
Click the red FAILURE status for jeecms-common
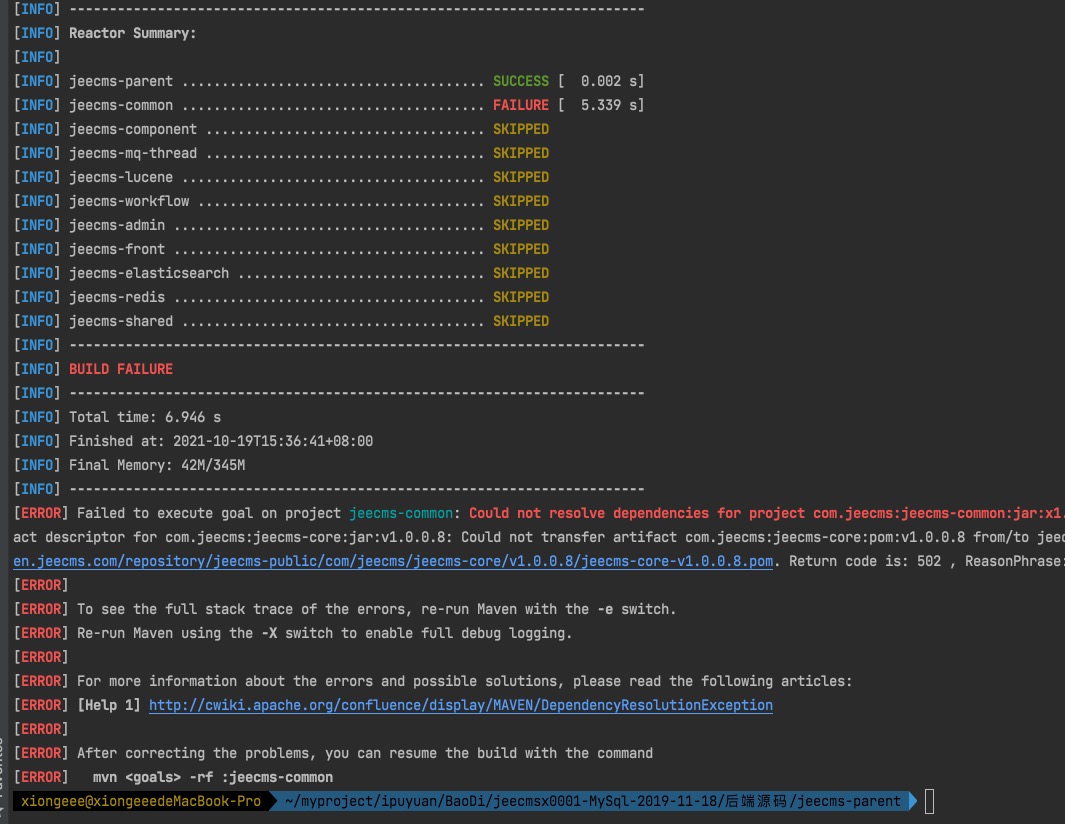pos(520,105)
